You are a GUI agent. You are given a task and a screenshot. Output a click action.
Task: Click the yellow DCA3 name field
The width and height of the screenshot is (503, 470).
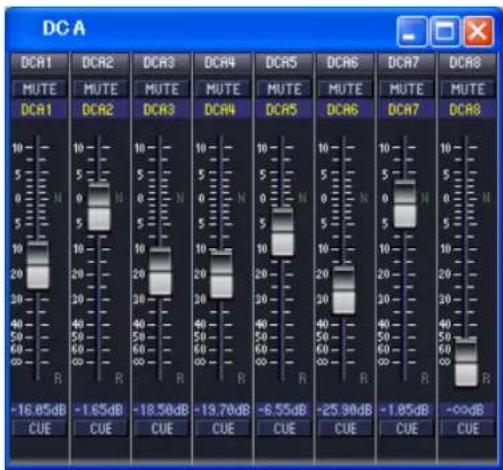click(161, 110)
